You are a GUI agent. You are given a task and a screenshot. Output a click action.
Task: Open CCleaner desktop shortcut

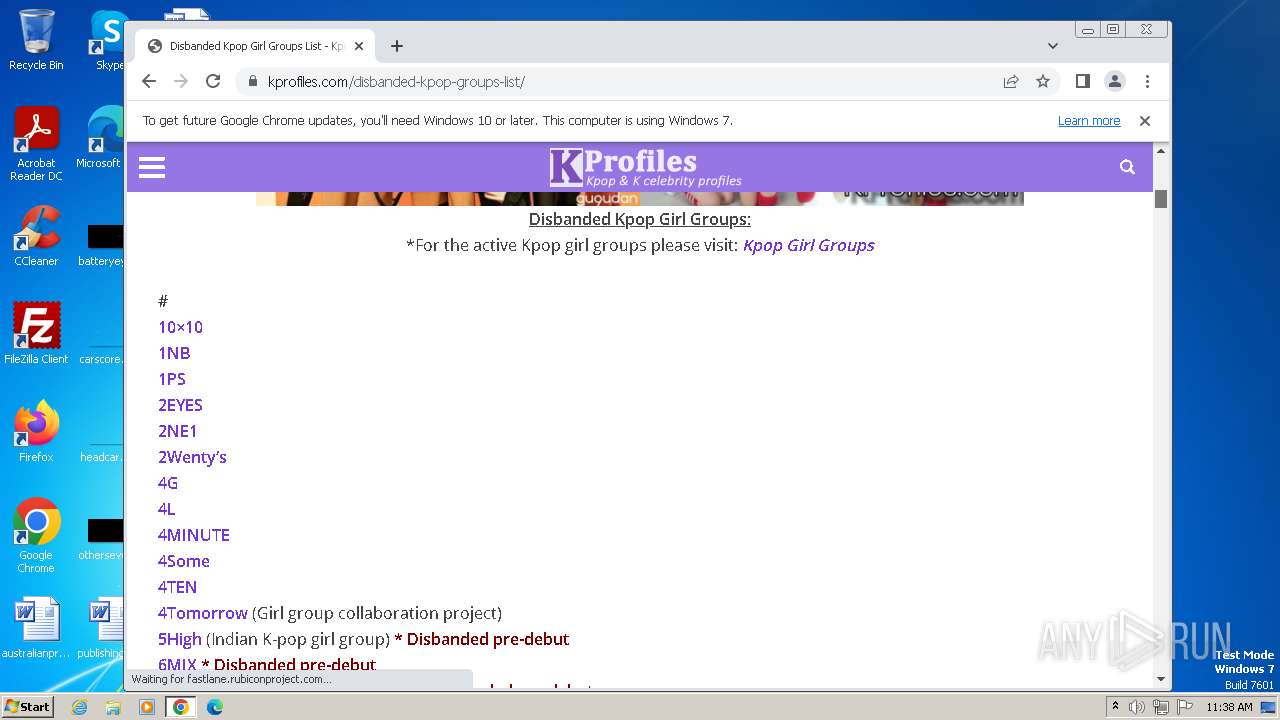click(36, 236)
